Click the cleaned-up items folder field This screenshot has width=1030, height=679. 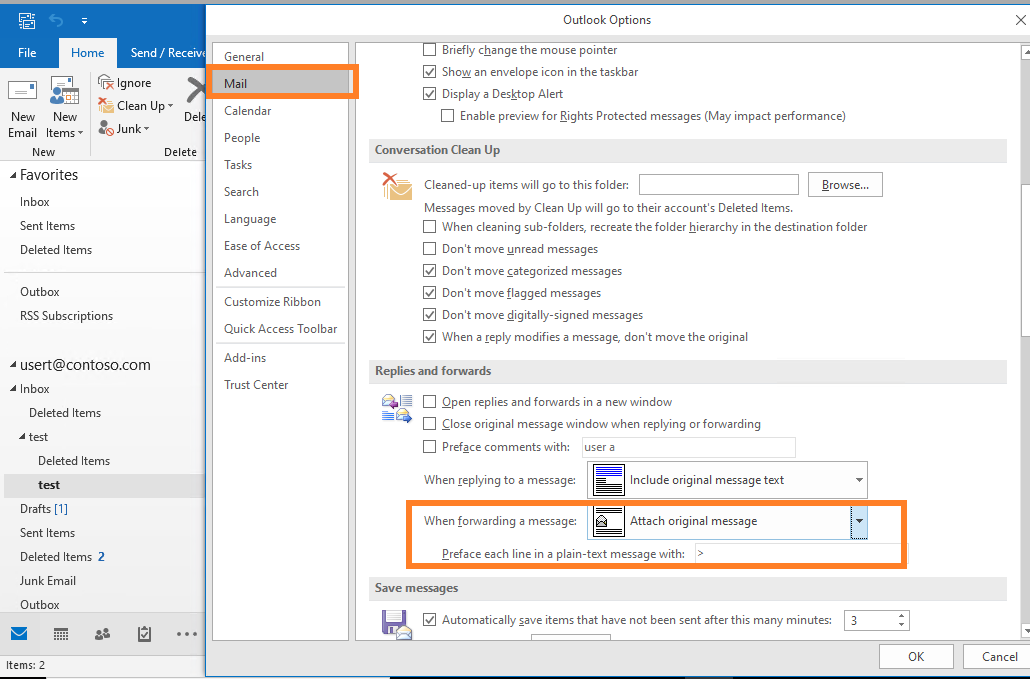point(719,185)
